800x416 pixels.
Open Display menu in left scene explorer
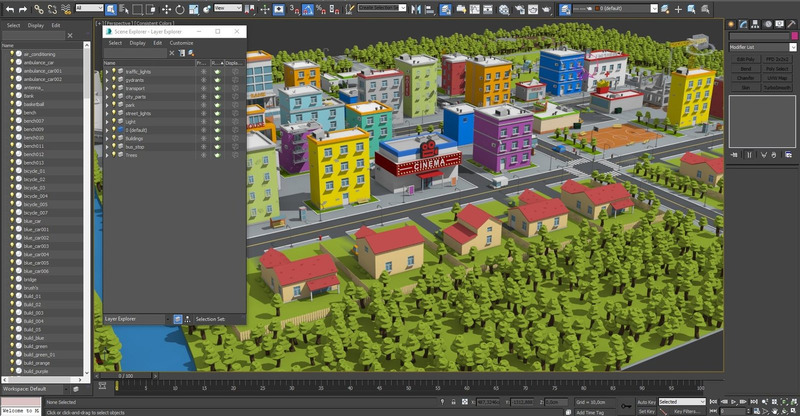tap(35, 25)
